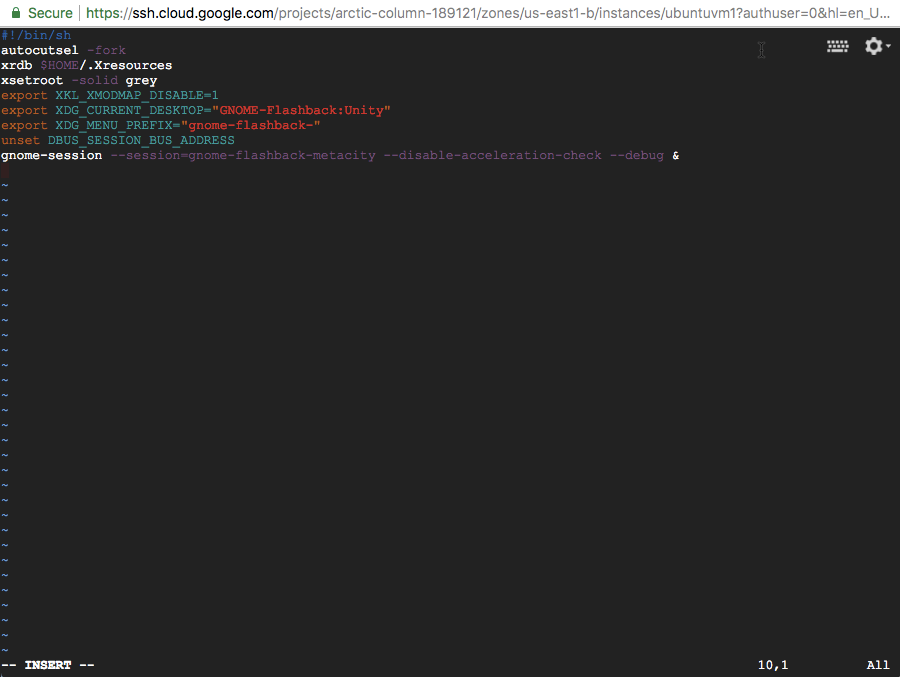The image size is (900, 677).
Task: Click the "GNOME-Flashback:Unity" string
Action: point(301,110)
